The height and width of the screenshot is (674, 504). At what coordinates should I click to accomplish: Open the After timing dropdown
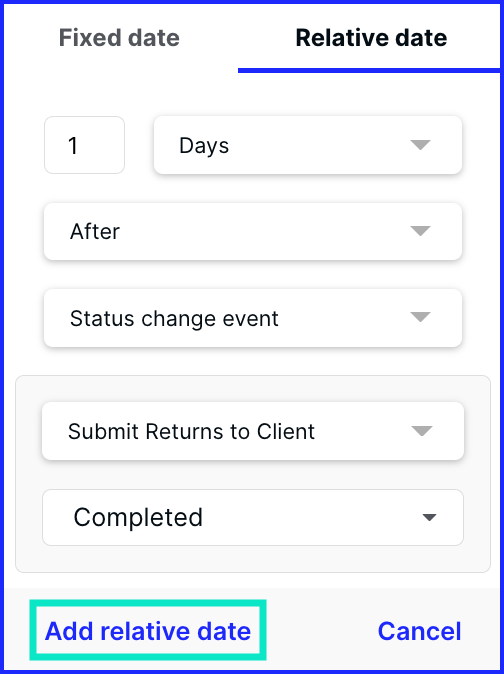click(x=253, y=231)
